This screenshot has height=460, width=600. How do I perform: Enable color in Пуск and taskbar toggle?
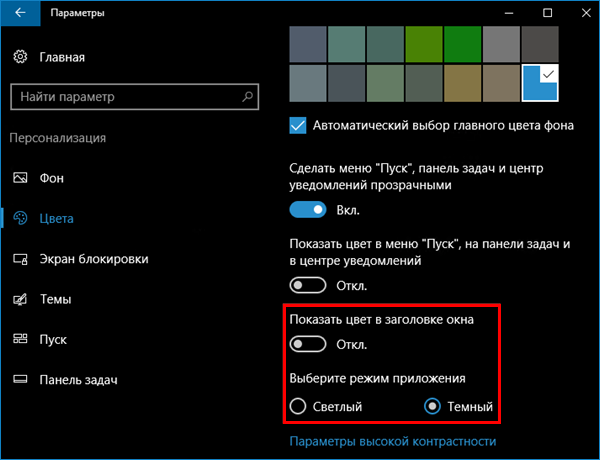tap(308, 285)
